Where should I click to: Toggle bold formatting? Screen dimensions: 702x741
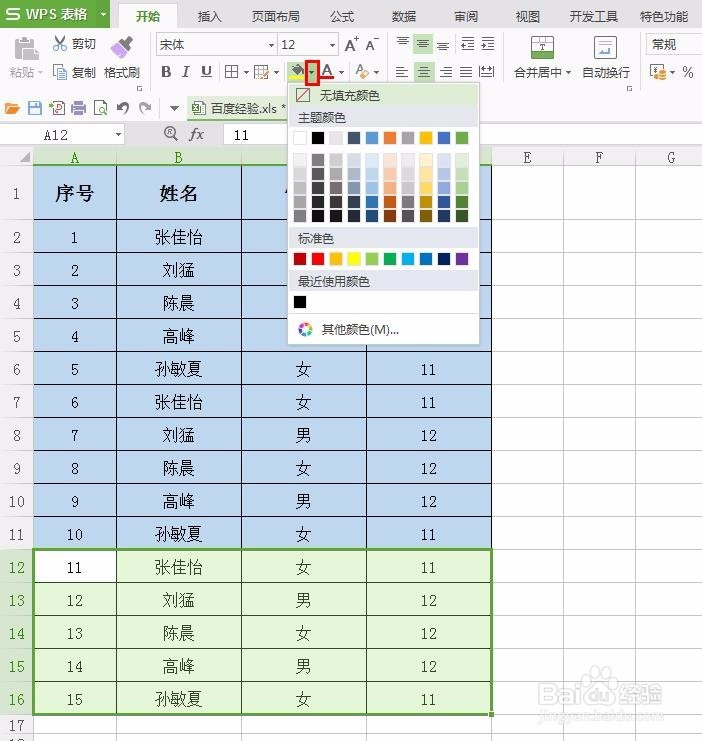coord(165,72)
